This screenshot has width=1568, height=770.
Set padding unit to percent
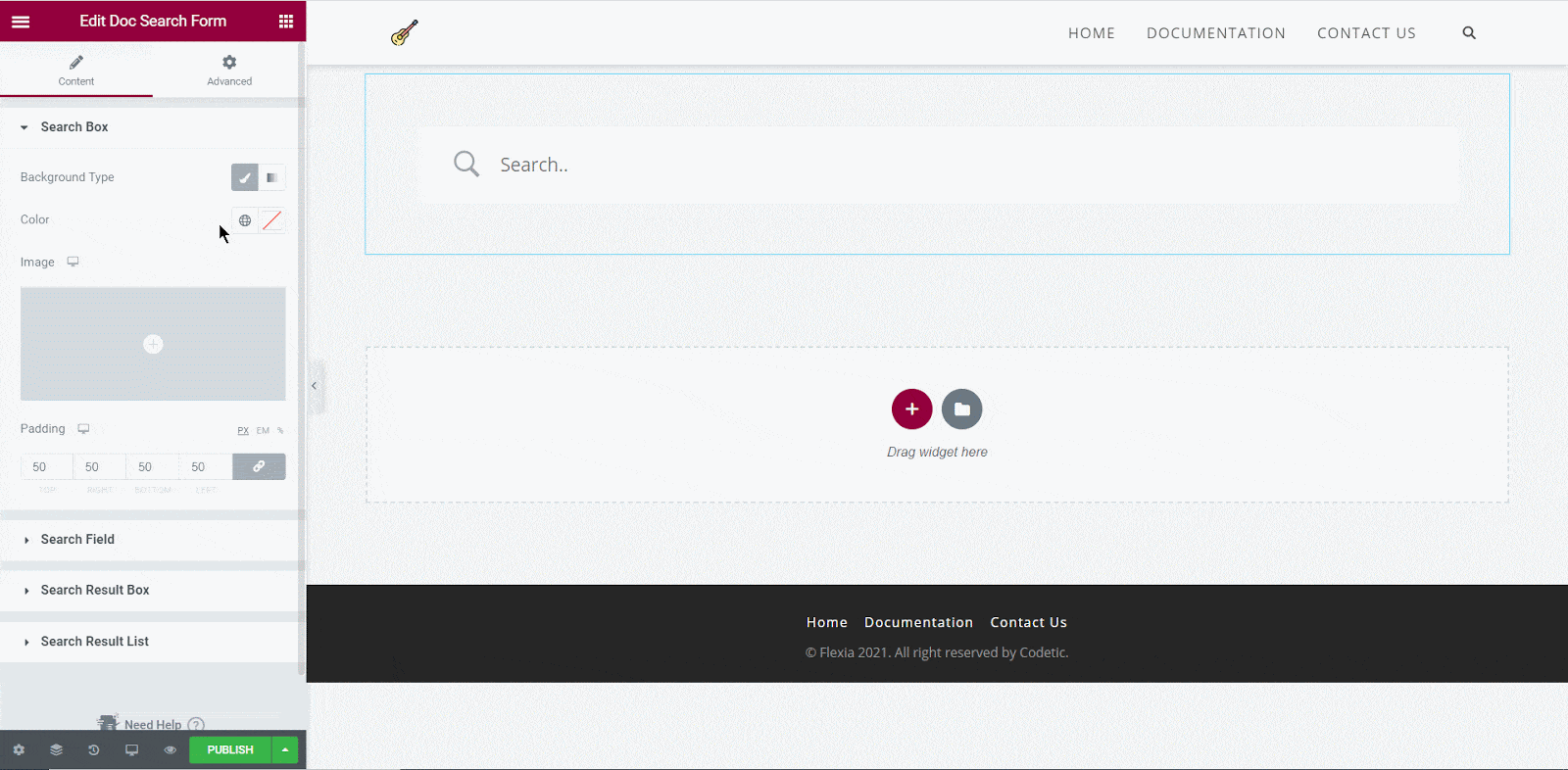pos(280,430)
